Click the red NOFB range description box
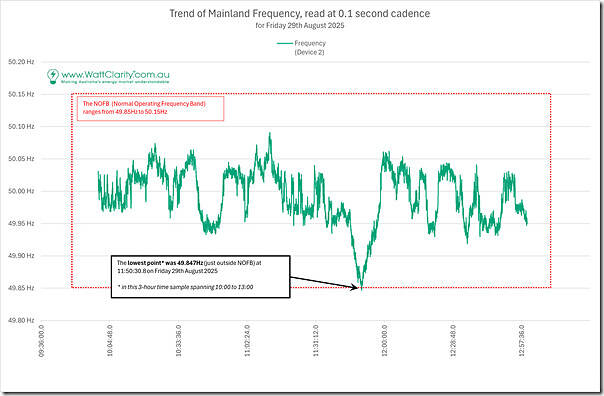The width and height of the screenshot is (604, 396). pos(150,108)
